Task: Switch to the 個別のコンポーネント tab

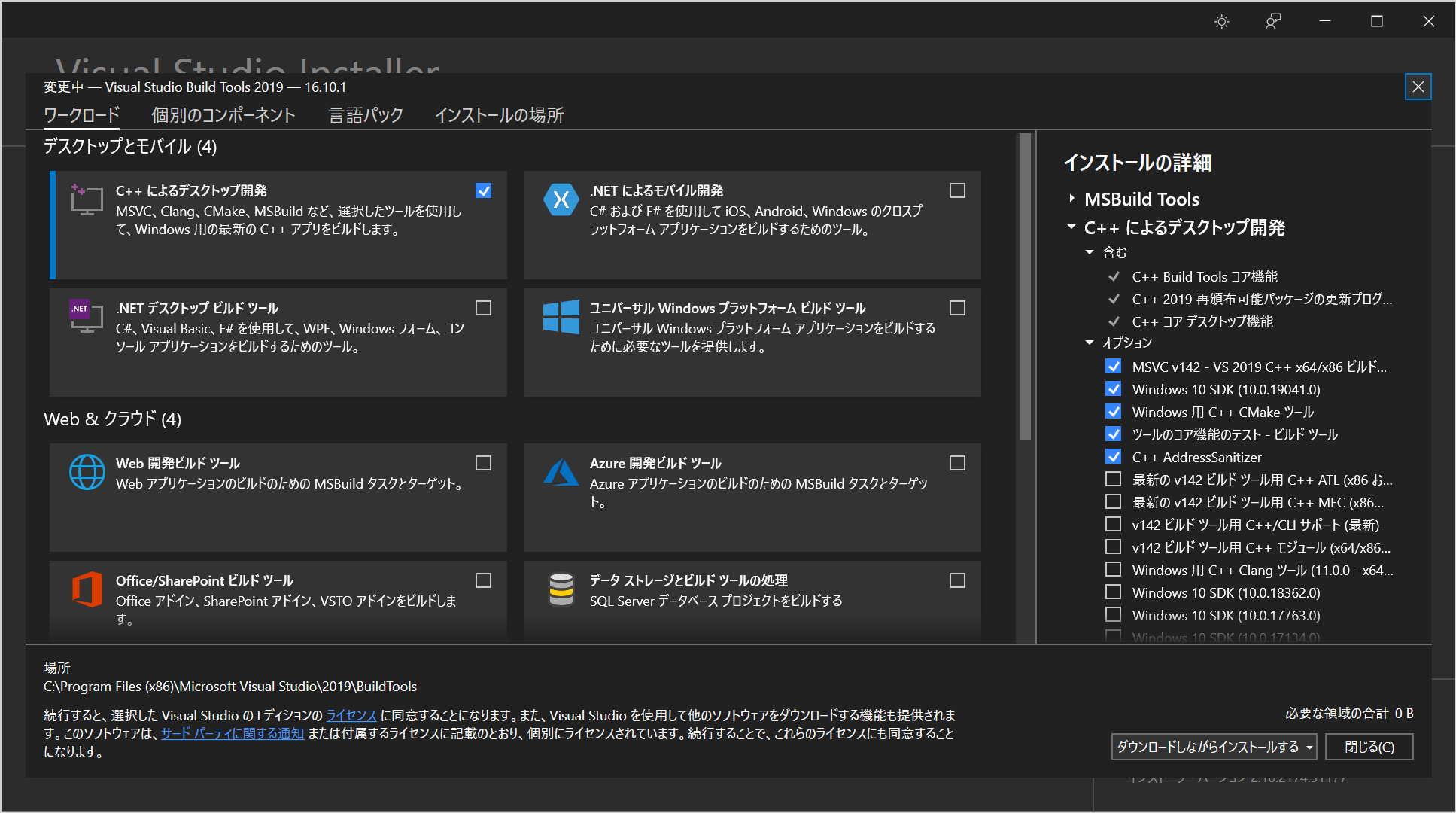Action: [x=223, y=115]
